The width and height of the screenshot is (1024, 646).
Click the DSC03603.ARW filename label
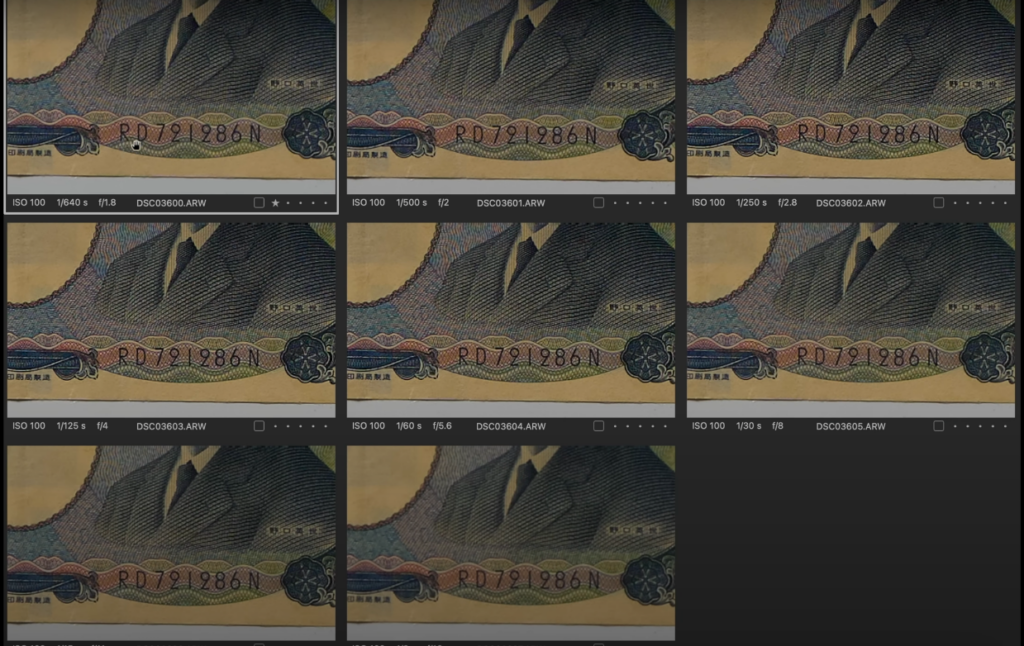coord(171,426)
